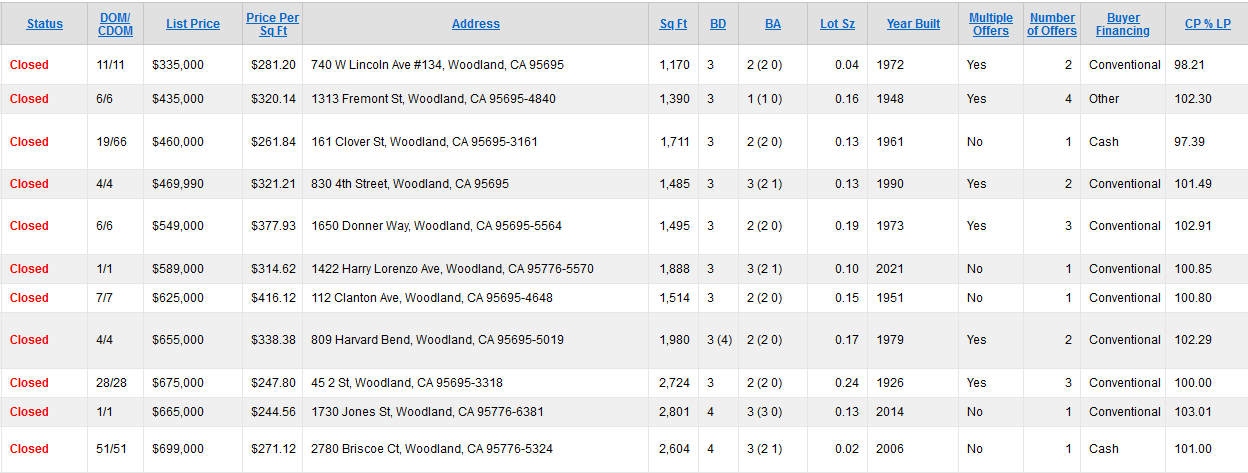Click the Multiple Offers column header

pyautogui.click(x=991, y=24)
